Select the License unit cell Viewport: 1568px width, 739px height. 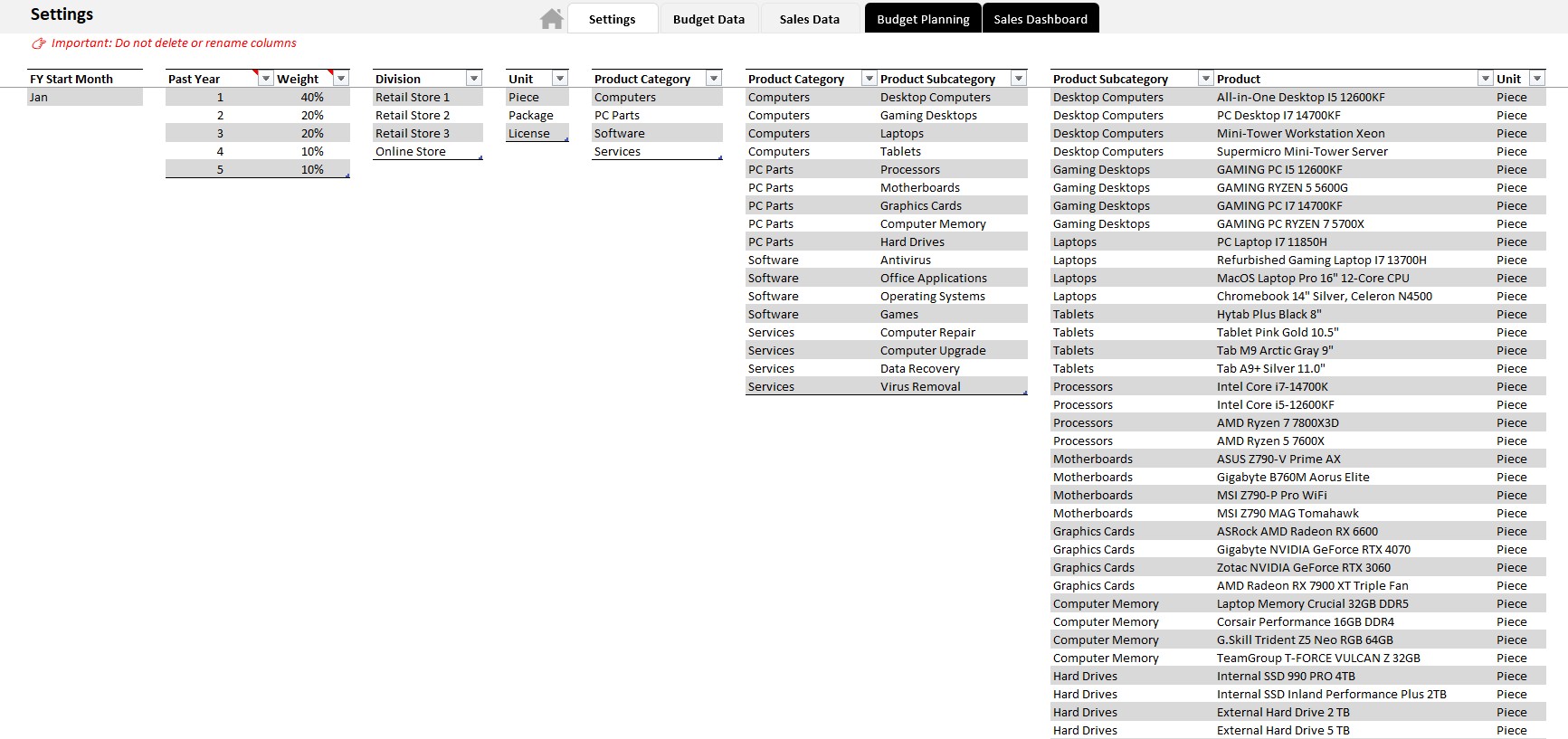click(x=537, y=133)
